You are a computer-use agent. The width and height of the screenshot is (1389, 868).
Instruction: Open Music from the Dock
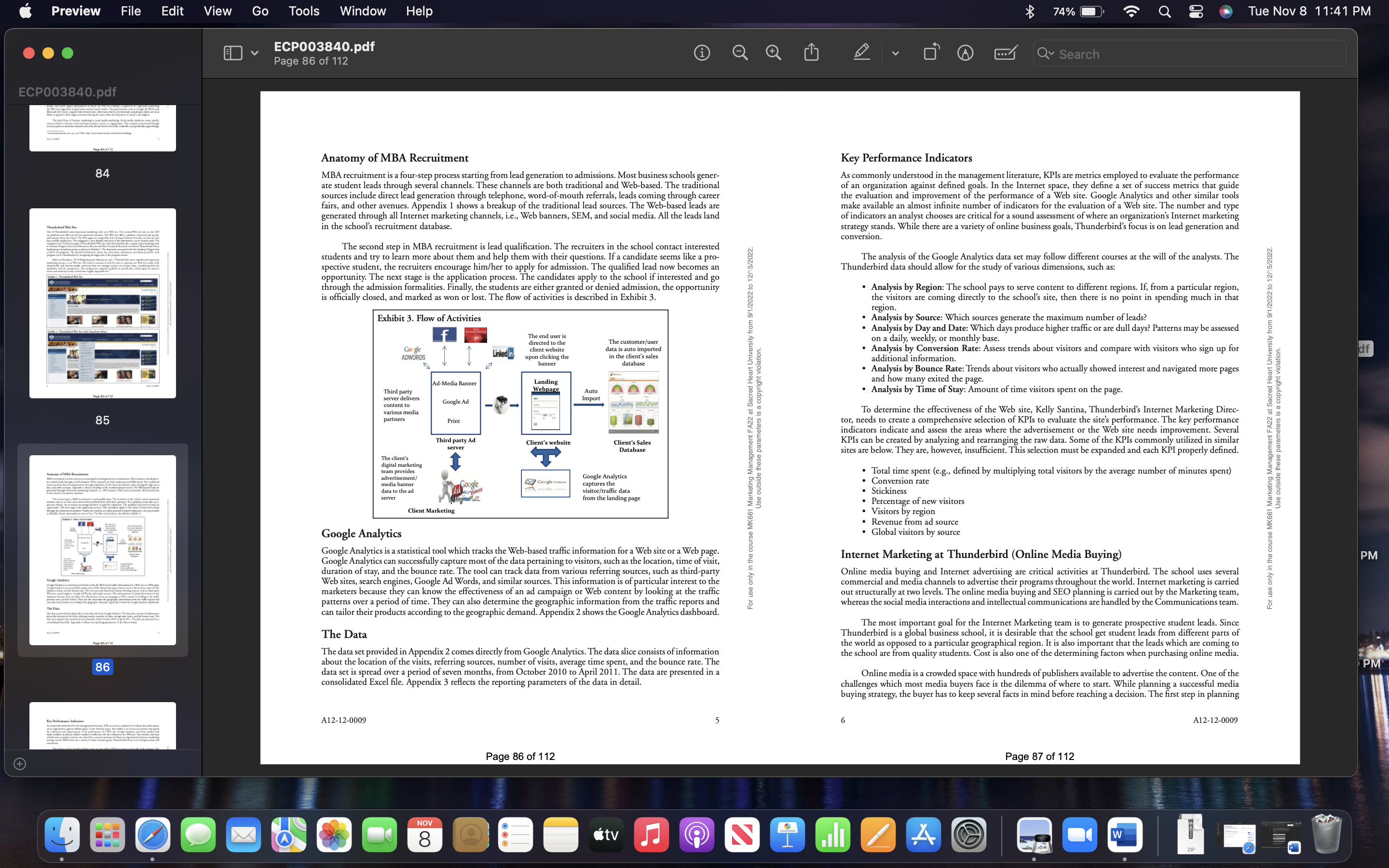click(652, 835)
